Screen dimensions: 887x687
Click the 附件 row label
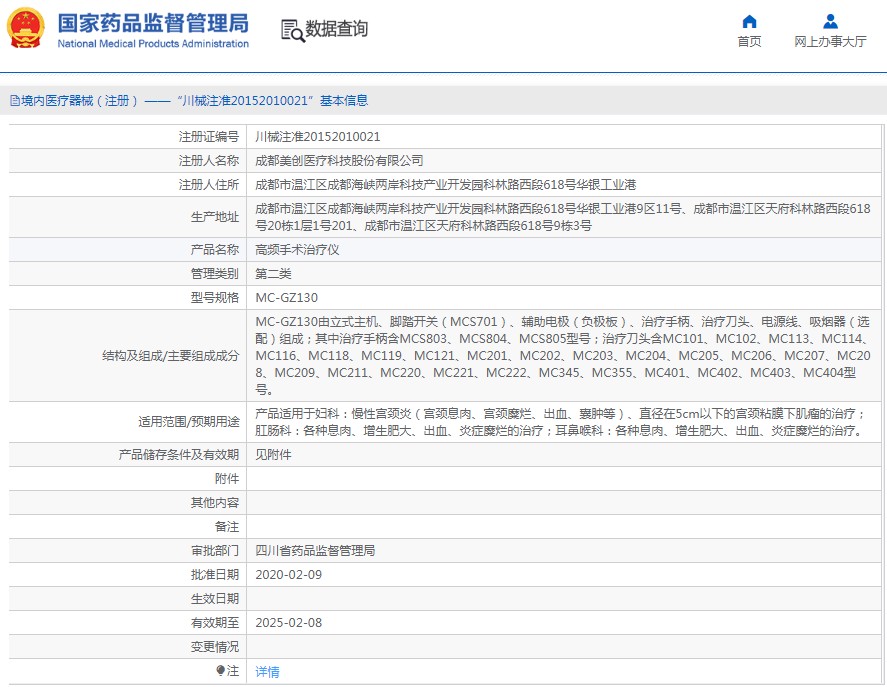[227, 479]
